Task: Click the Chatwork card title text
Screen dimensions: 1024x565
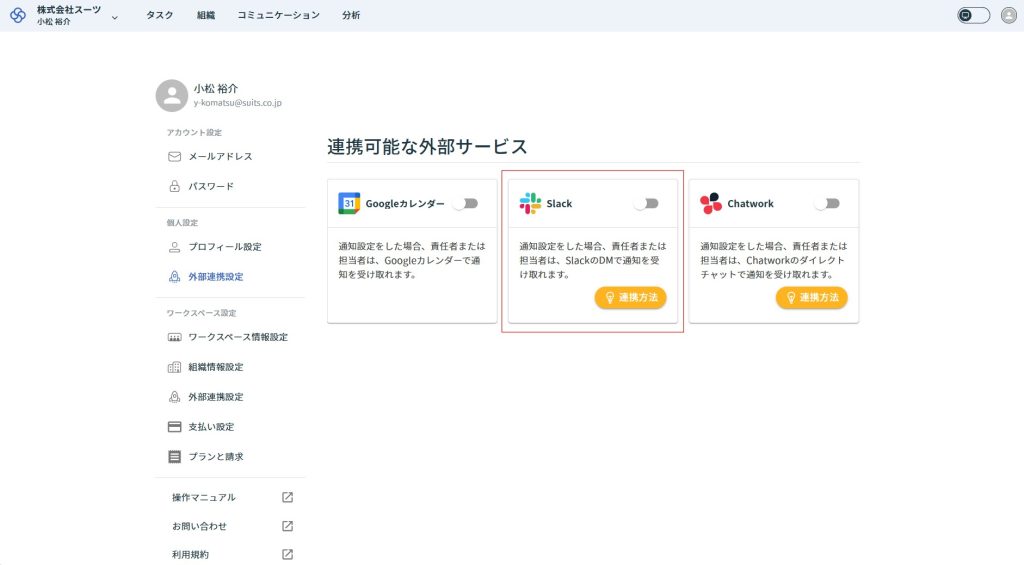Action: [750, 204]
